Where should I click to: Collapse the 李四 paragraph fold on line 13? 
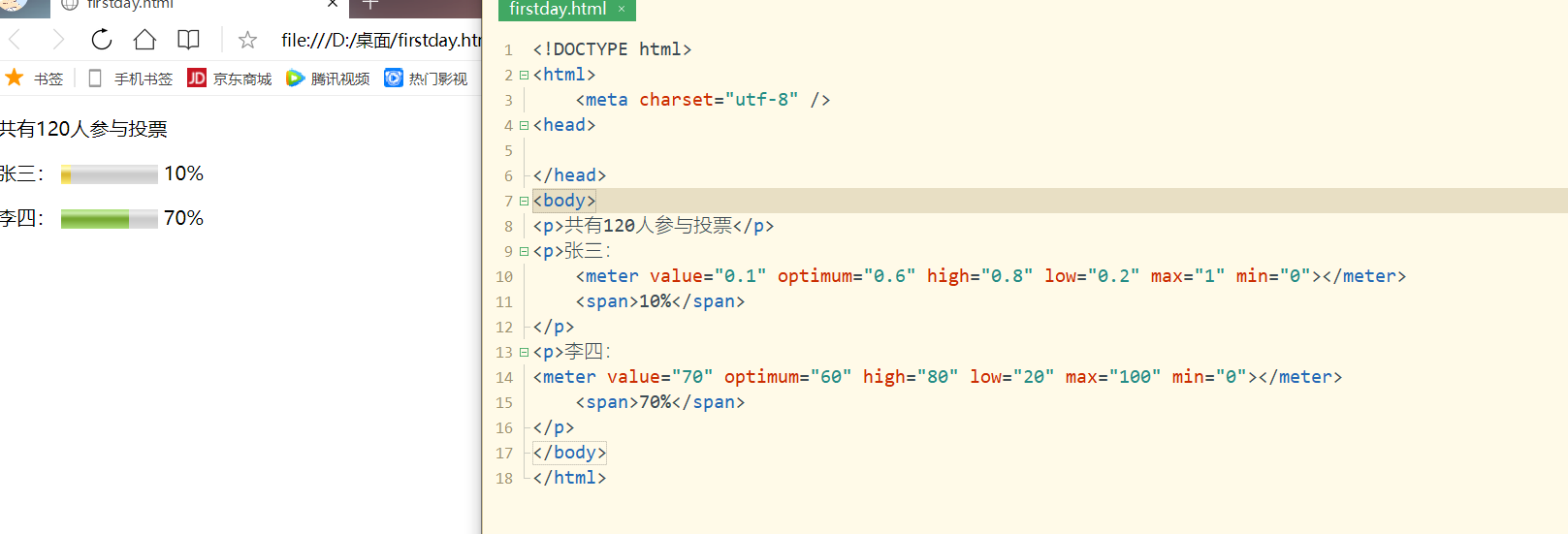point(524,352)
